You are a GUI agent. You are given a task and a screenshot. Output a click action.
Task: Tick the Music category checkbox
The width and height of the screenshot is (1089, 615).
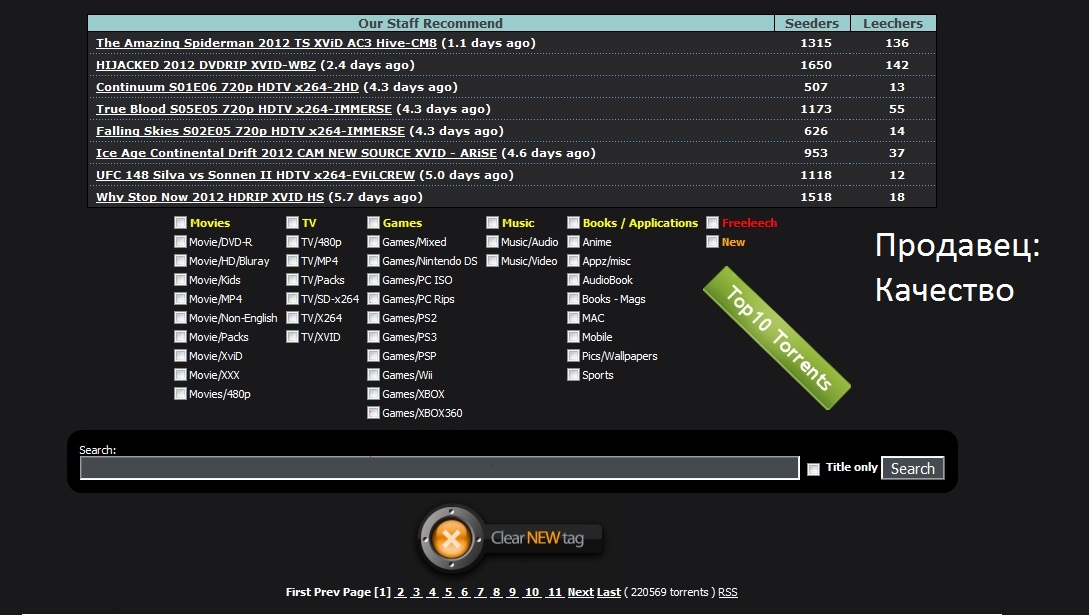492,223
